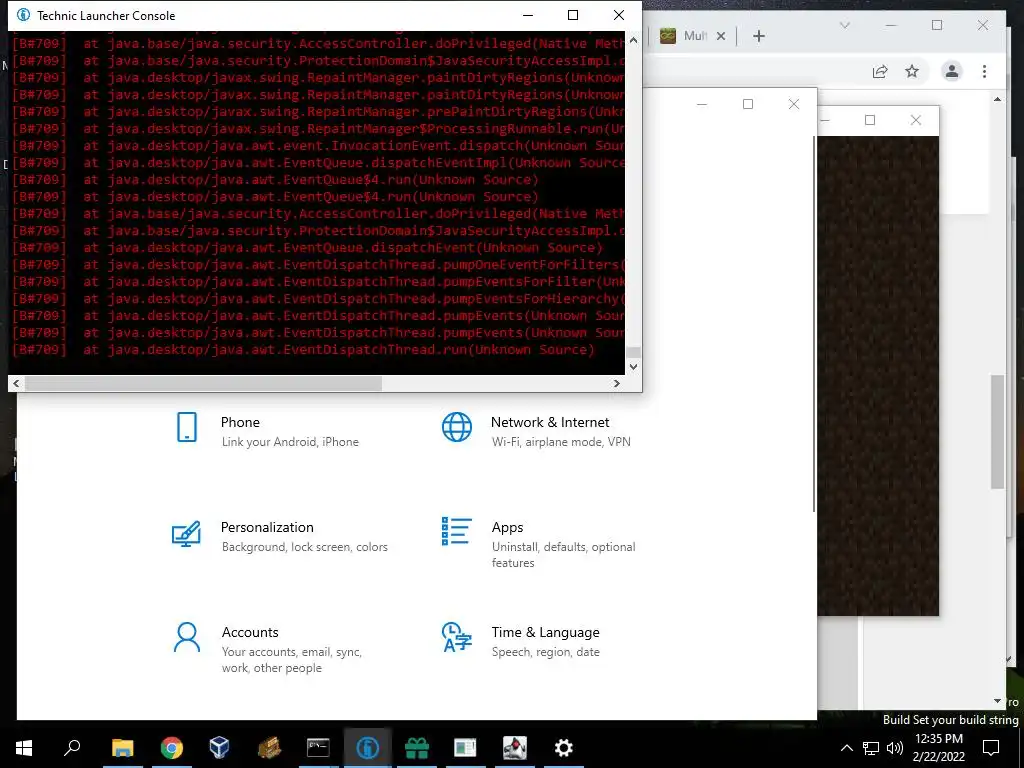Viewport: 1024px width, 768px height.
Task: Click the Windows Start button
Action: coord(24,748)
